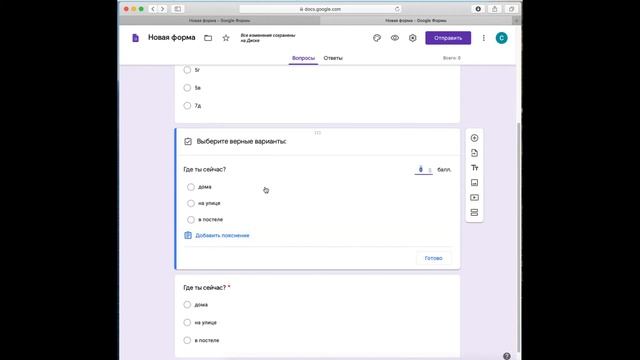Image resolution: width=640 pixels, height=360 pixels.
Task: Mark в постеле as correct in answer key
Action: tap(191, 220)
